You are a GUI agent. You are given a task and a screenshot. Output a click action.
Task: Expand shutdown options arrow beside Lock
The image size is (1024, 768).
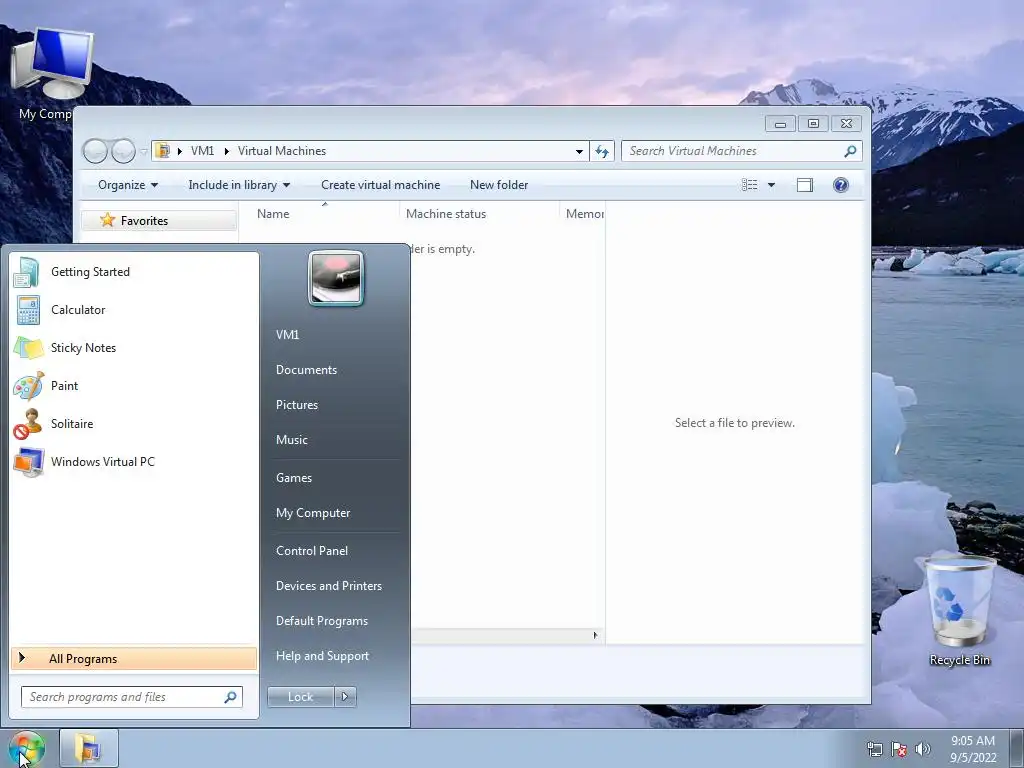pos(345,697)
